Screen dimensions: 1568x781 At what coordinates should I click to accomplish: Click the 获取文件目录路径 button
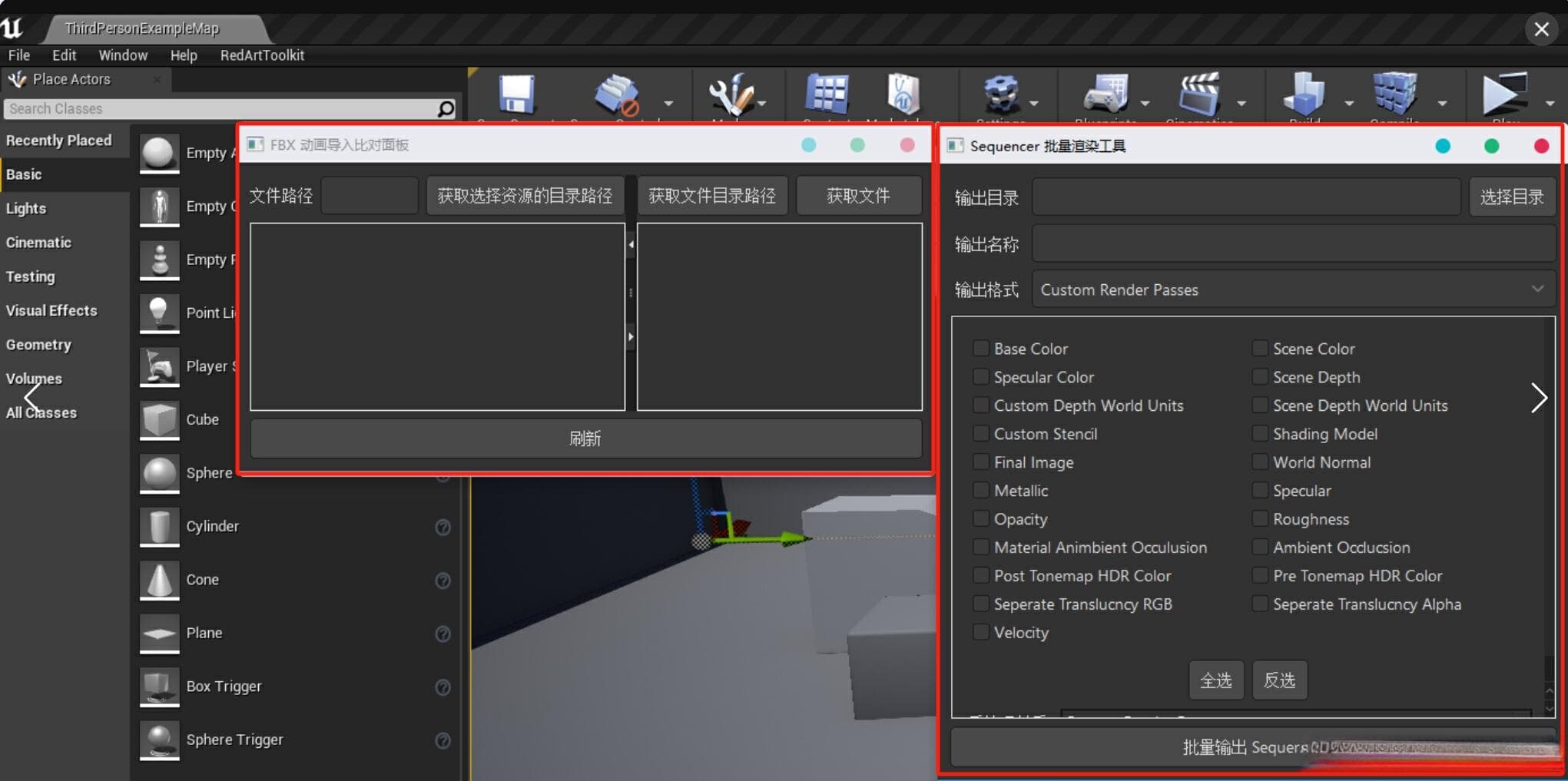(x=712, y=196)
